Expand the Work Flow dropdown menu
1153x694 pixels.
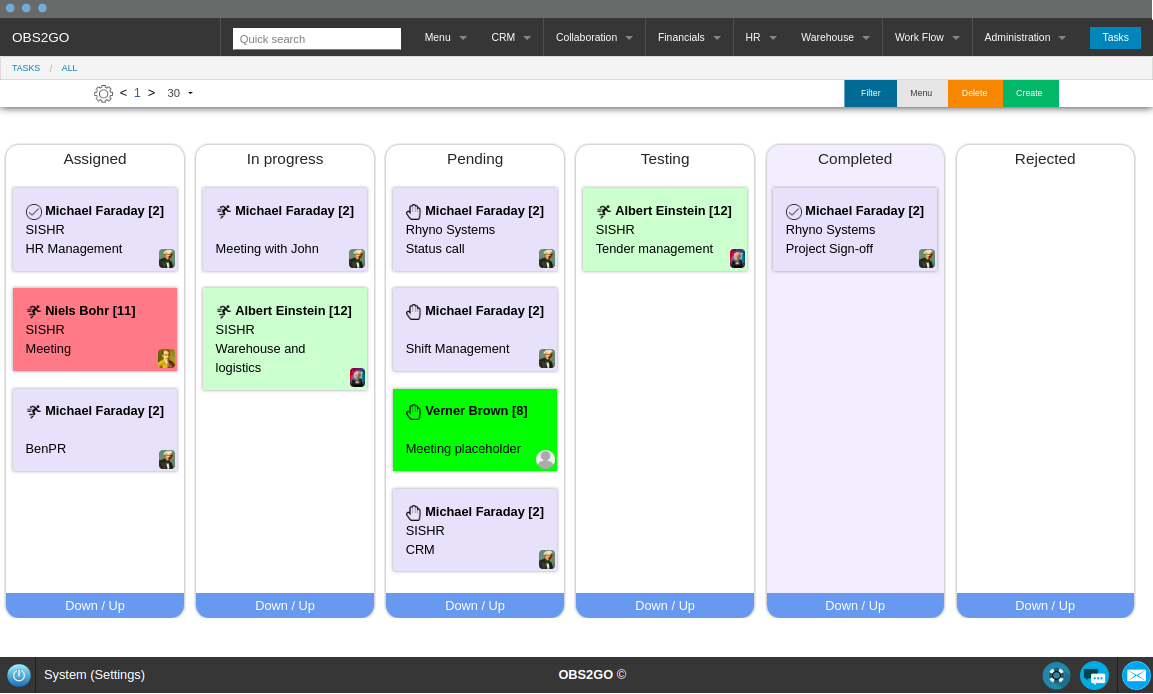point(927,37)
